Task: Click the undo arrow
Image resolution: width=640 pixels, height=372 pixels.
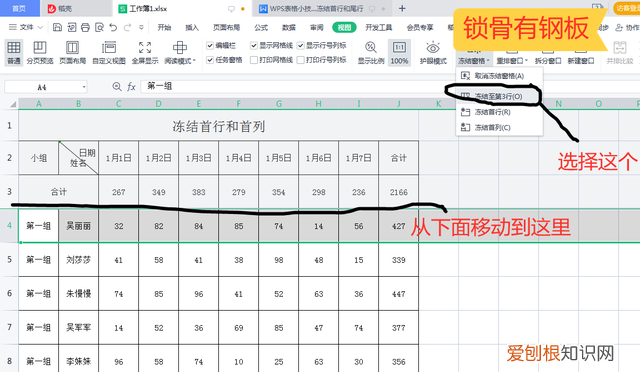Action: point(113,27)
